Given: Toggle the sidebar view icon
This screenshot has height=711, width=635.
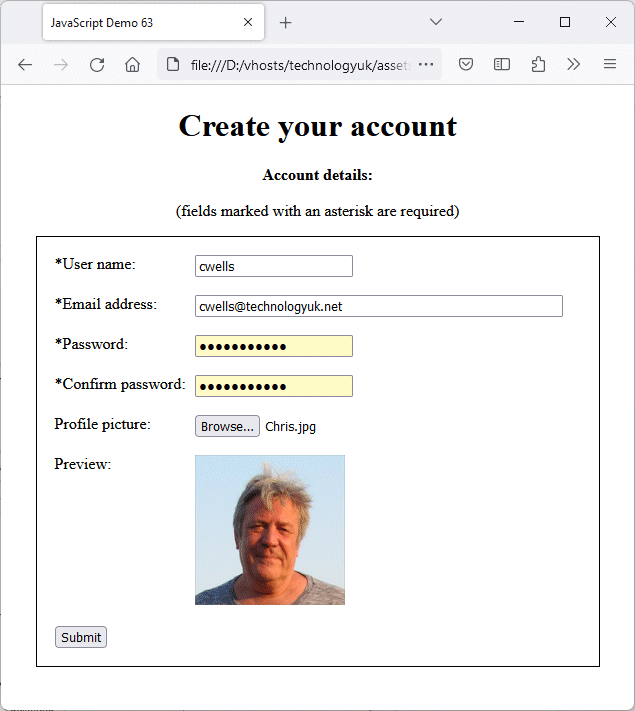Looking at the screenshot, I should 502,64.
